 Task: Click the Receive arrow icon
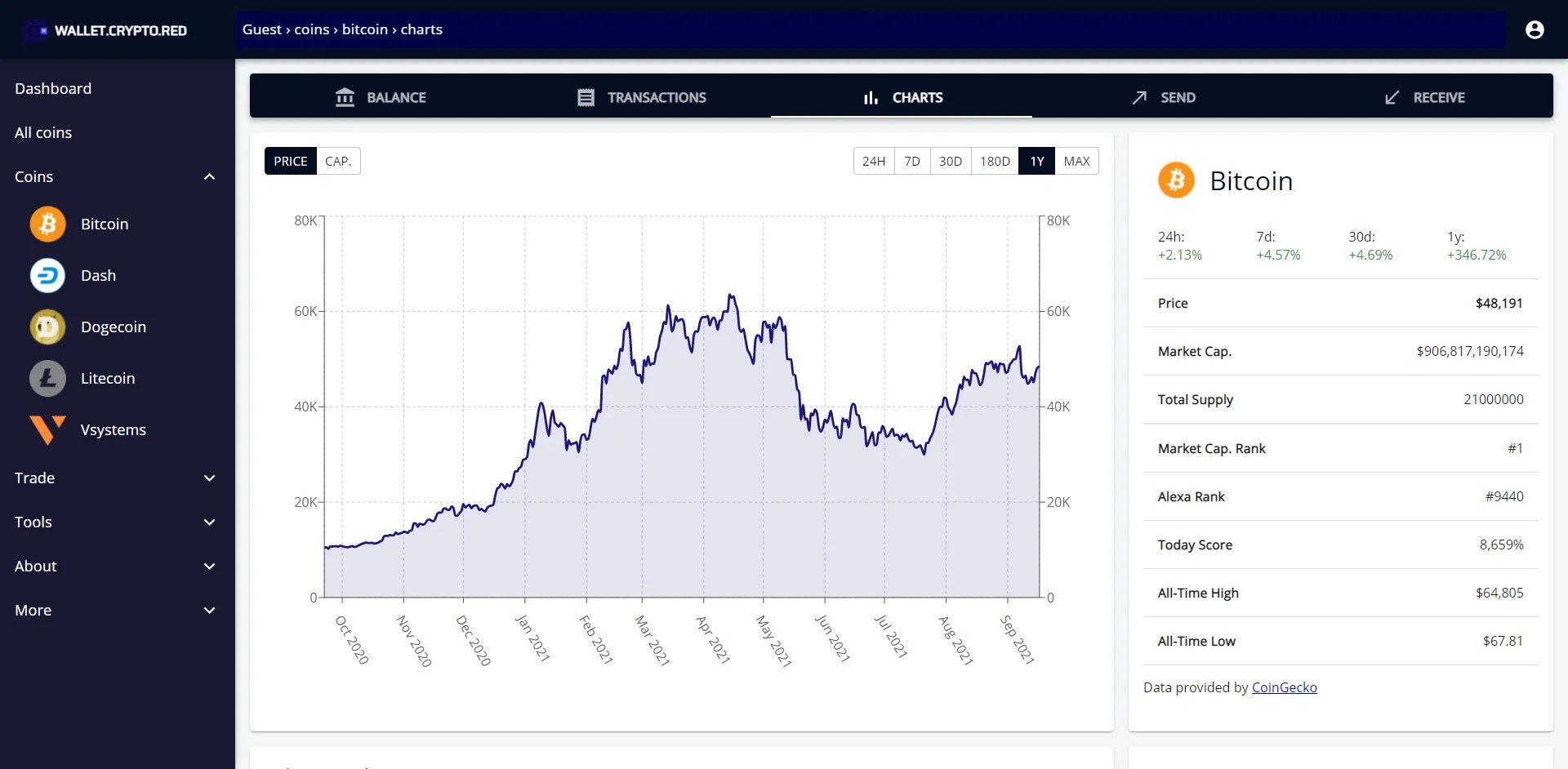click(x=1392, y=97)
